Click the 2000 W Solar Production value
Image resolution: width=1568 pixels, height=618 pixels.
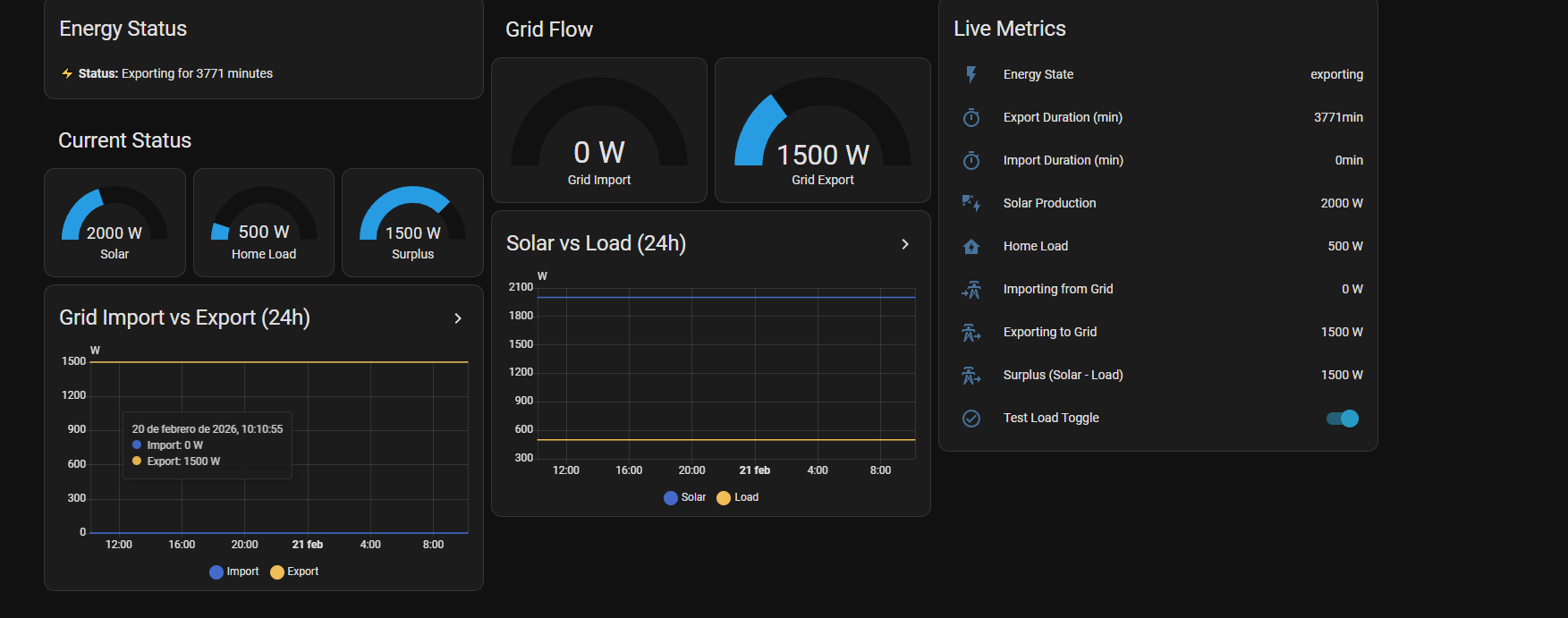[x=1342, y=203]
